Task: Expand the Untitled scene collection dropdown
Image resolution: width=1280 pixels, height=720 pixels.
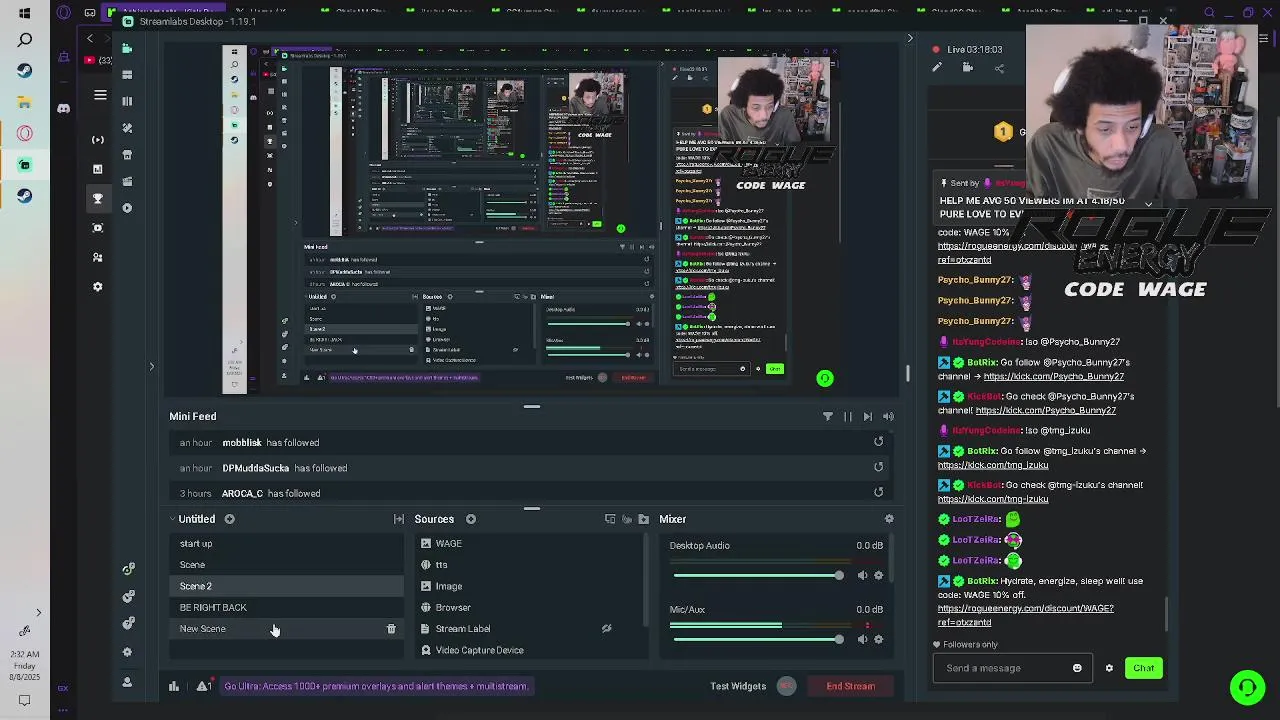Action: 172,519
